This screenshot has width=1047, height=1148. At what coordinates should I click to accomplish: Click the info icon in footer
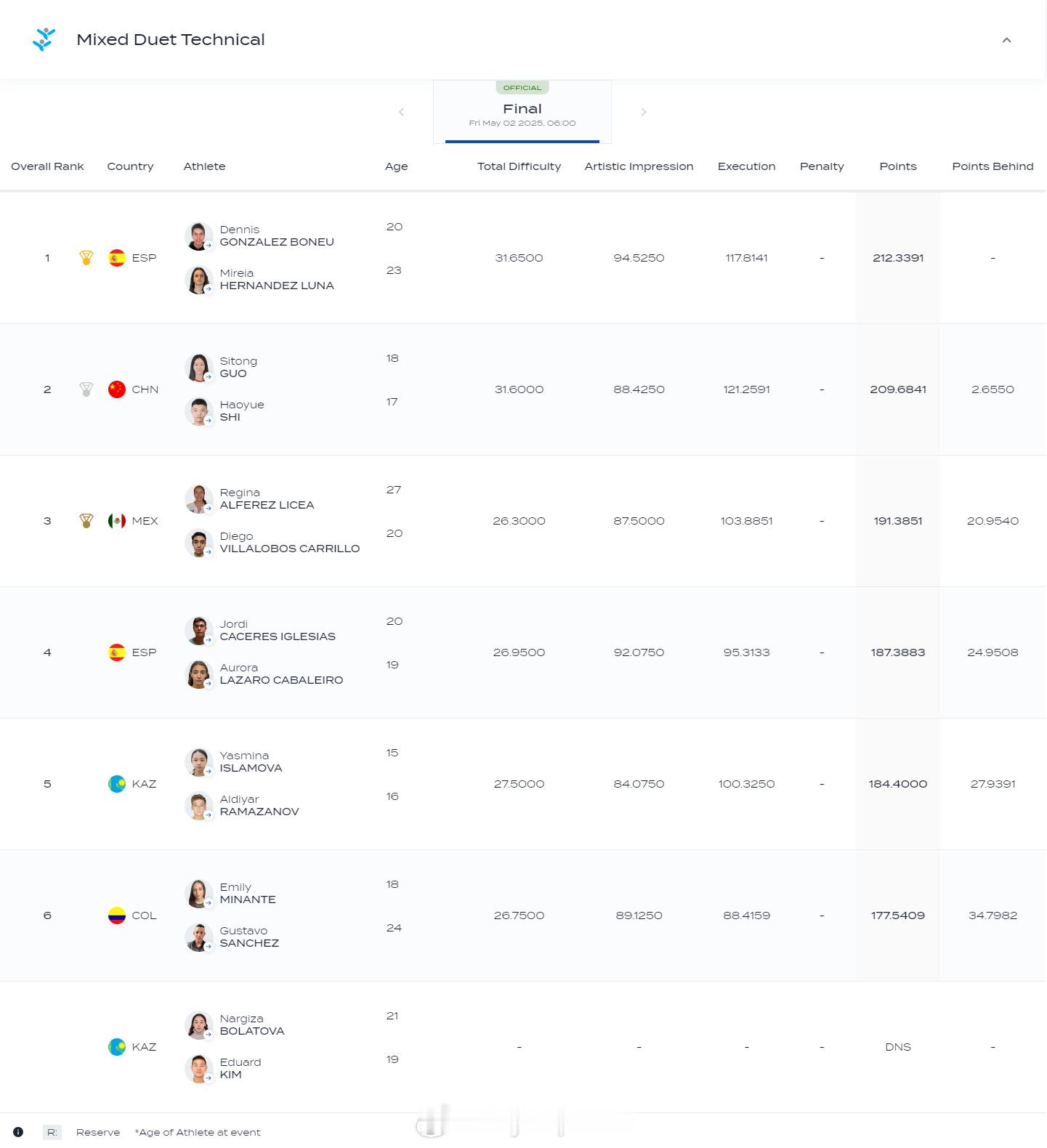click(x=18, y=1132)
